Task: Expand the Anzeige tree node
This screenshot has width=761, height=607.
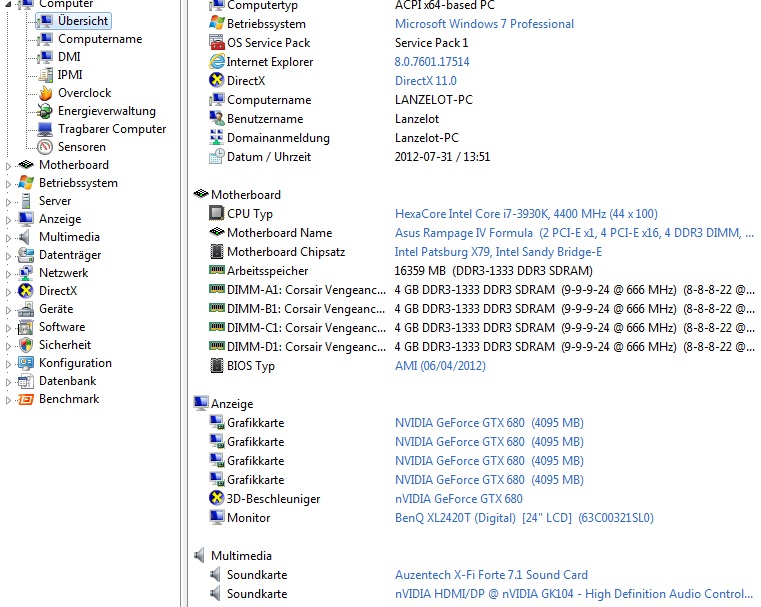Action: click(x=8, y=220)
